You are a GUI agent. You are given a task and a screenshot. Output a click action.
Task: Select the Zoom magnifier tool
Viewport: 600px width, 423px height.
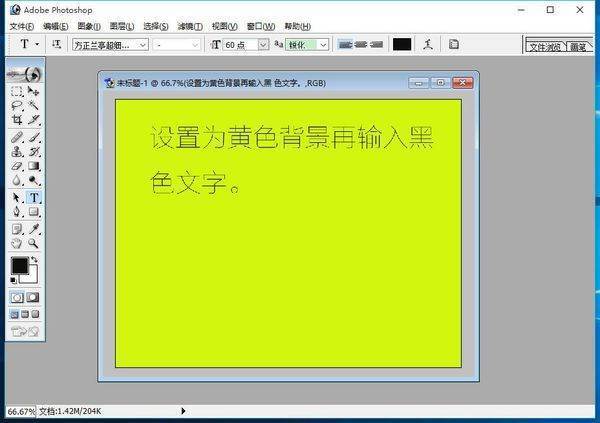[34, 243]
